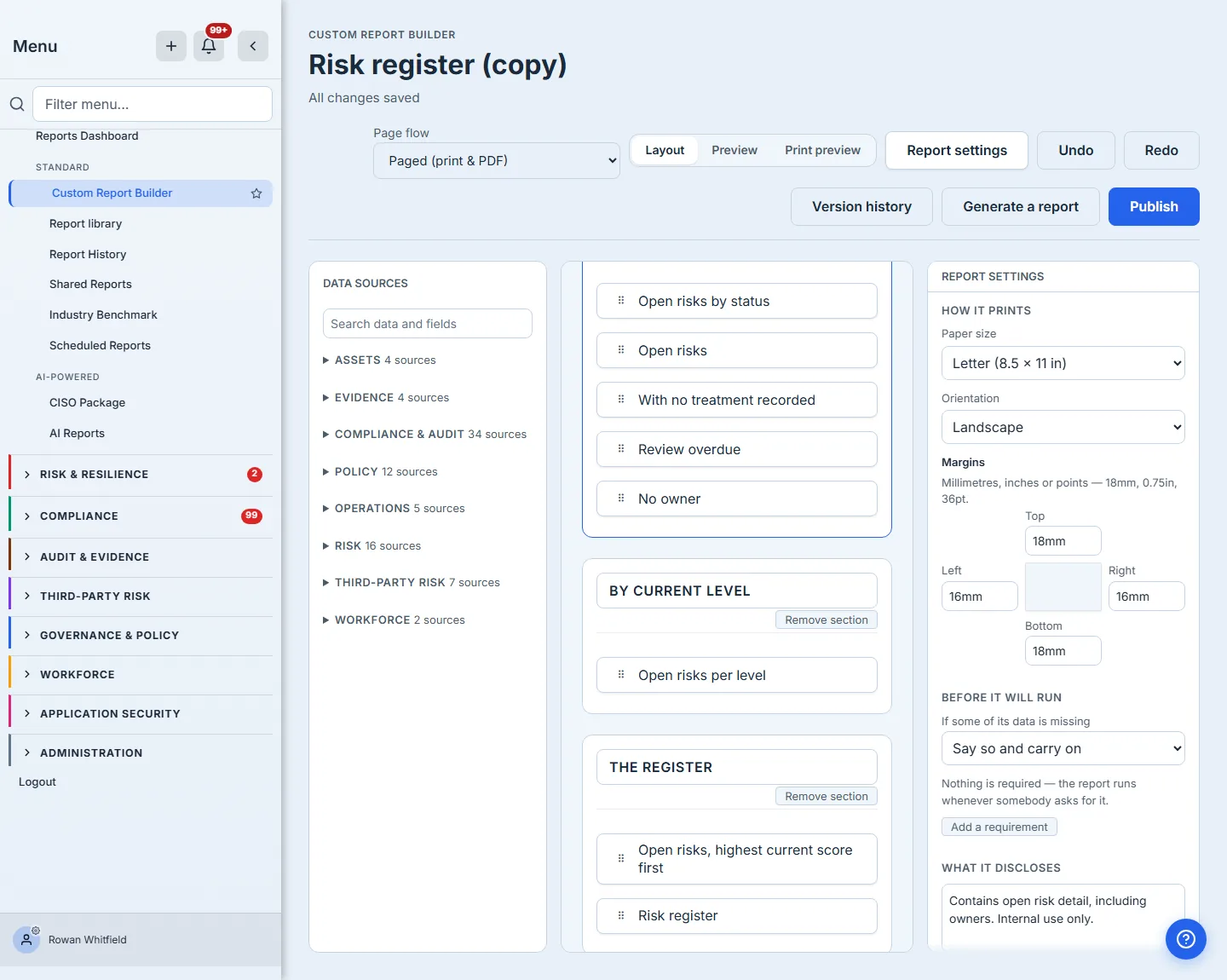Expand the OPERATIONS data sources group
Image resolution: width=1227 pixels, height=980 pixels.
point(394,509)
